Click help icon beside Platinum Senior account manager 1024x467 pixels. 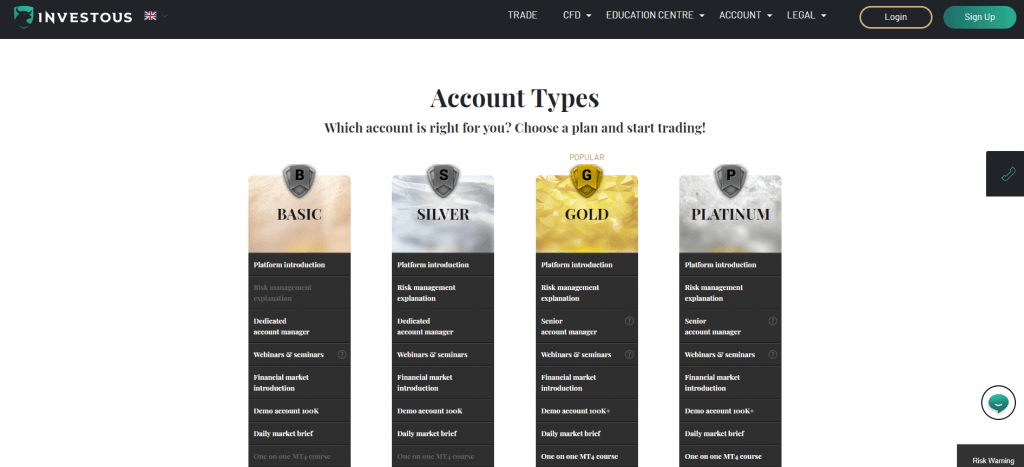(x=773, y=321)
